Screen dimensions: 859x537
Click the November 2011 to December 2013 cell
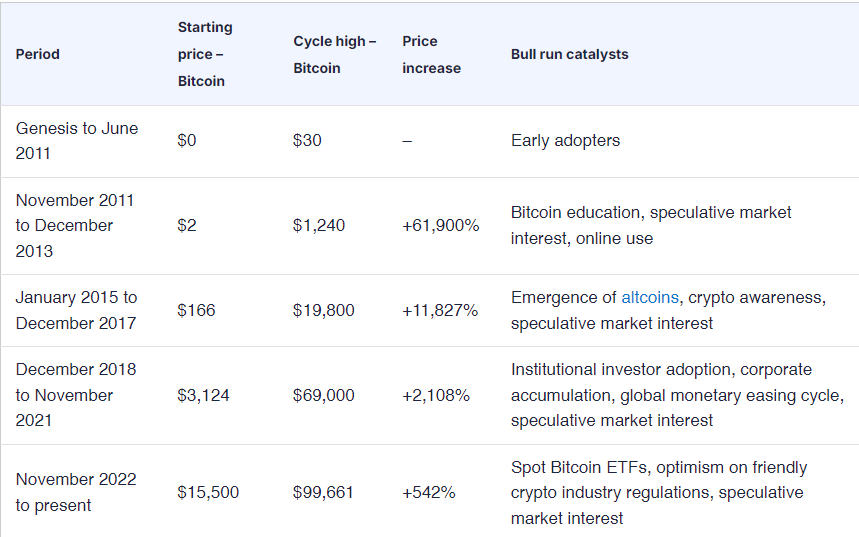tap(75, 226)
